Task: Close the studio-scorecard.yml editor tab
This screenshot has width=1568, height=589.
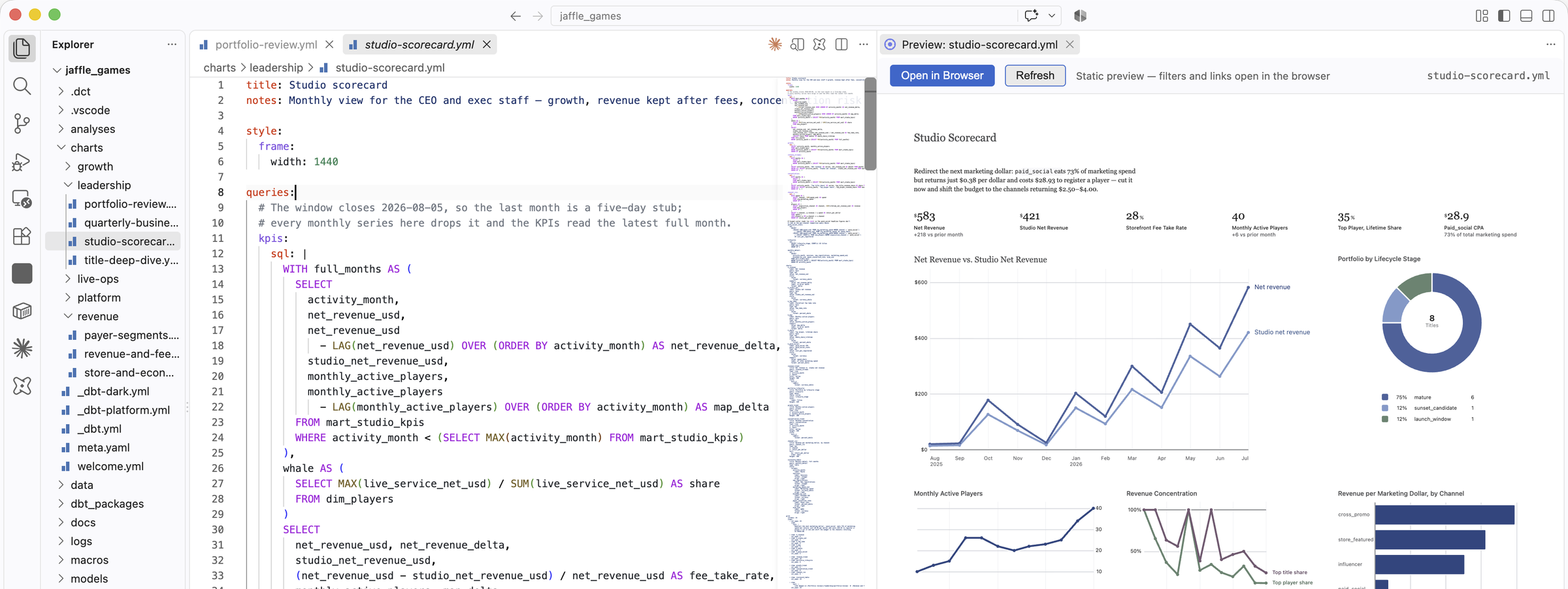Action: coord(487,44)
